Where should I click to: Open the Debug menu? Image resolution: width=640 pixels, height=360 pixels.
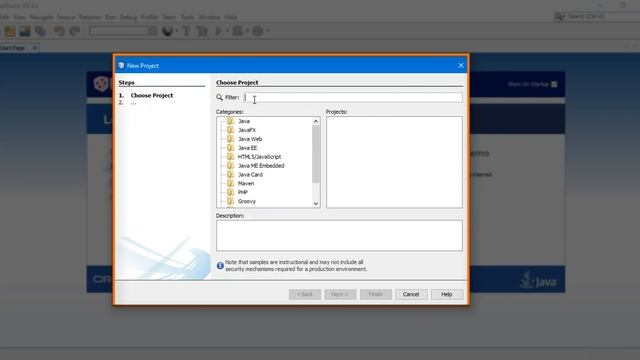coord(128,18)
